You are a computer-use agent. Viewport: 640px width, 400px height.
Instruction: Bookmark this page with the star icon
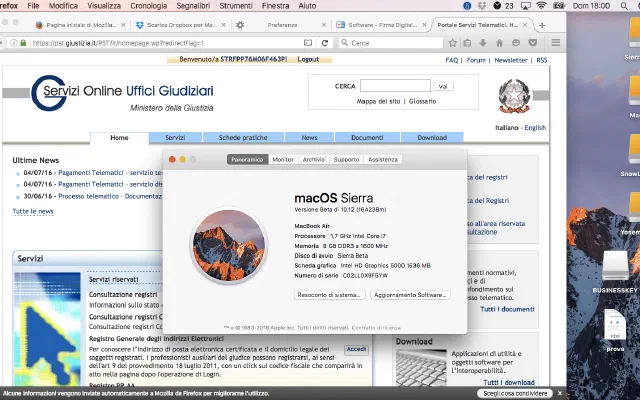(x=452, y=43)
